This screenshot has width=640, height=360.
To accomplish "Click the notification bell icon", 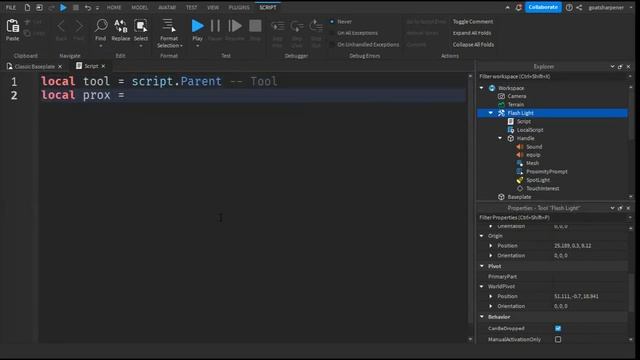I will 518,7.
